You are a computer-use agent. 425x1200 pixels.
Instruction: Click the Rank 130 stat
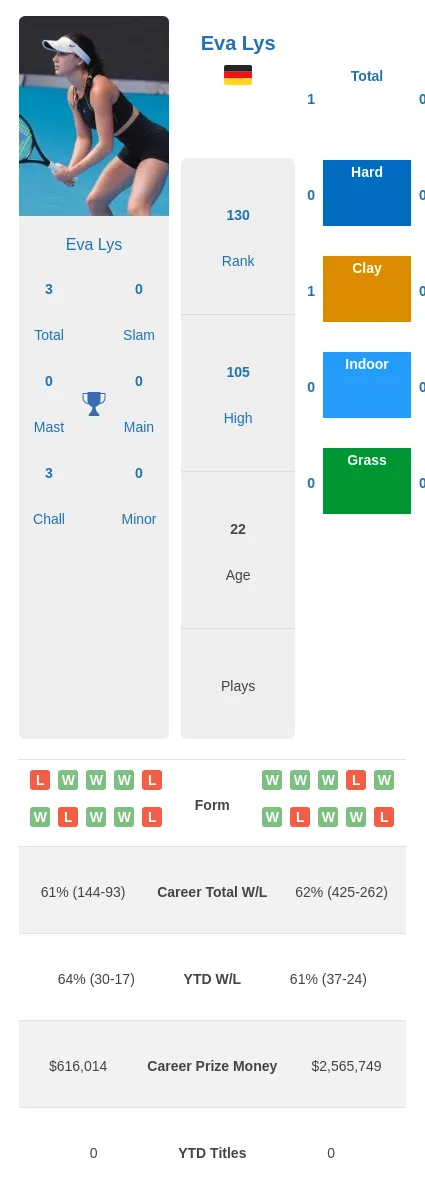(x=238, y=237)
